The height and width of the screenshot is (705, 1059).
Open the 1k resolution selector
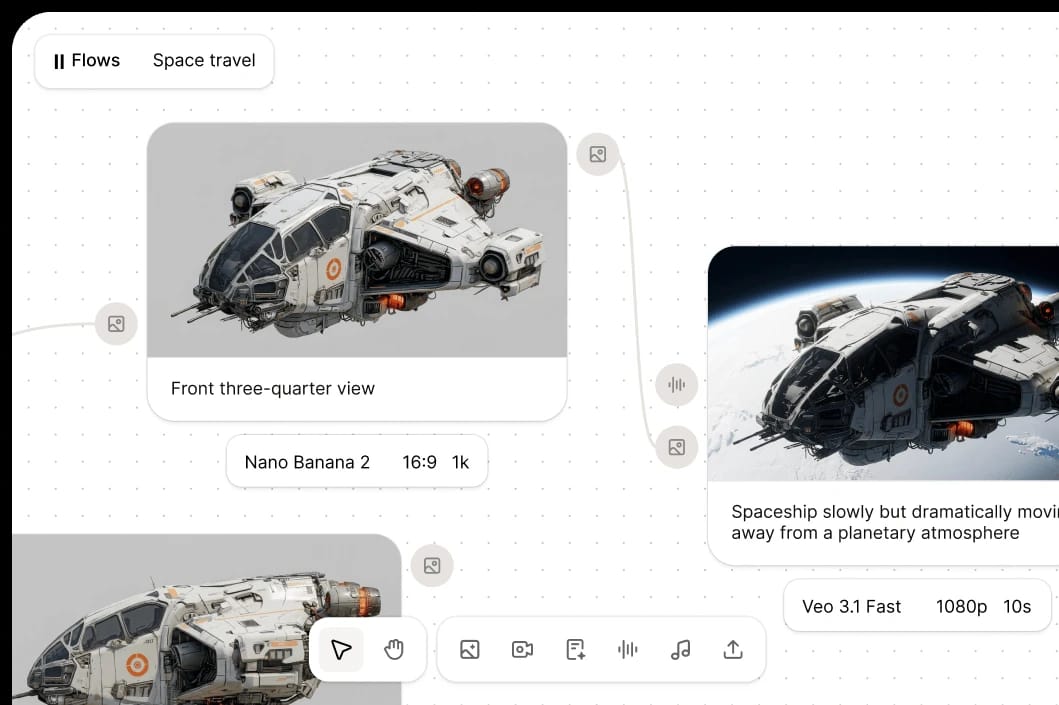(x=460, y=462)
